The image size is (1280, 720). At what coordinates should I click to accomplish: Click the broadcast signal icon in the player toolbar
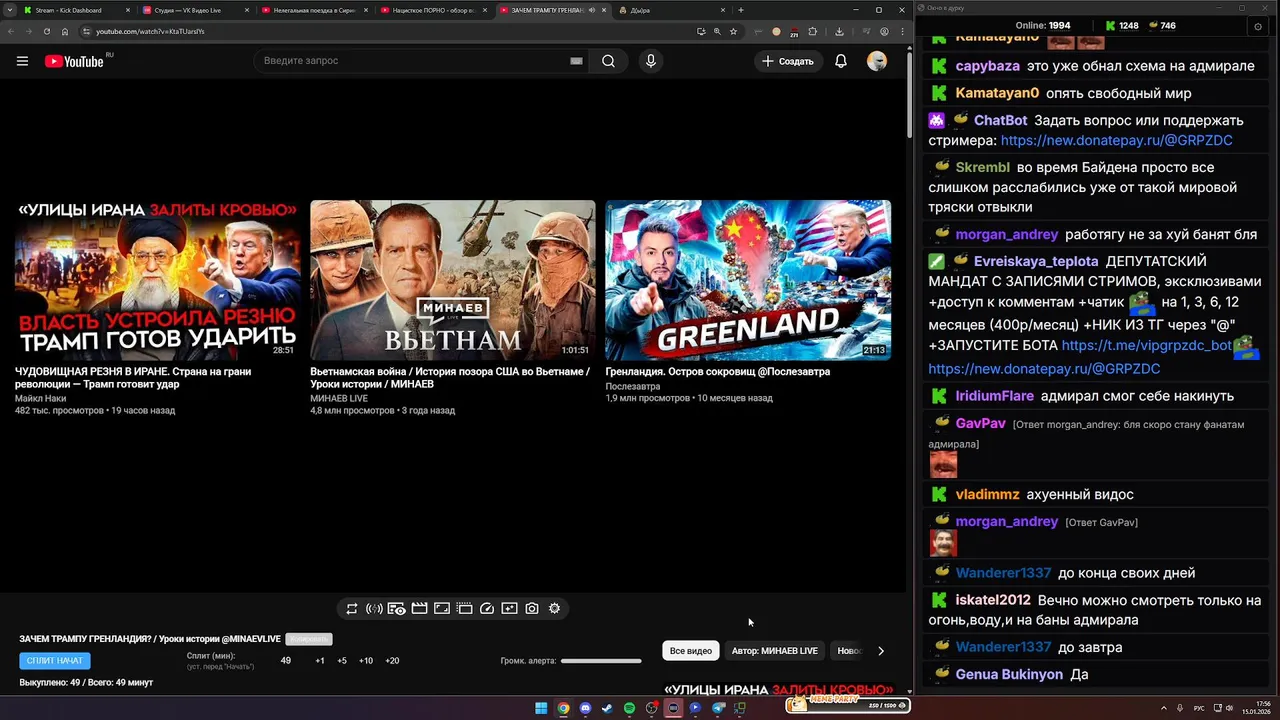click(374, 608)
